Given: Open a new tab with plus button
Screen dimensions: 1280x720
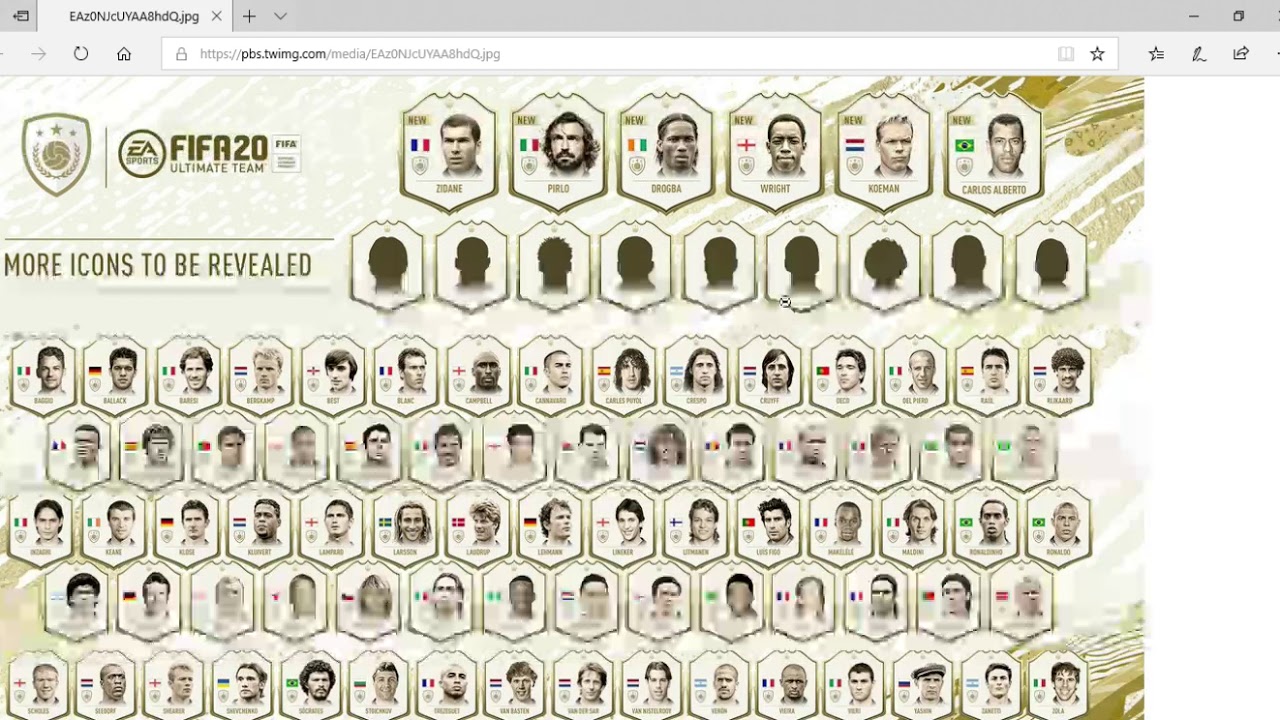Looking at the screenshot, I should [249, 16].
